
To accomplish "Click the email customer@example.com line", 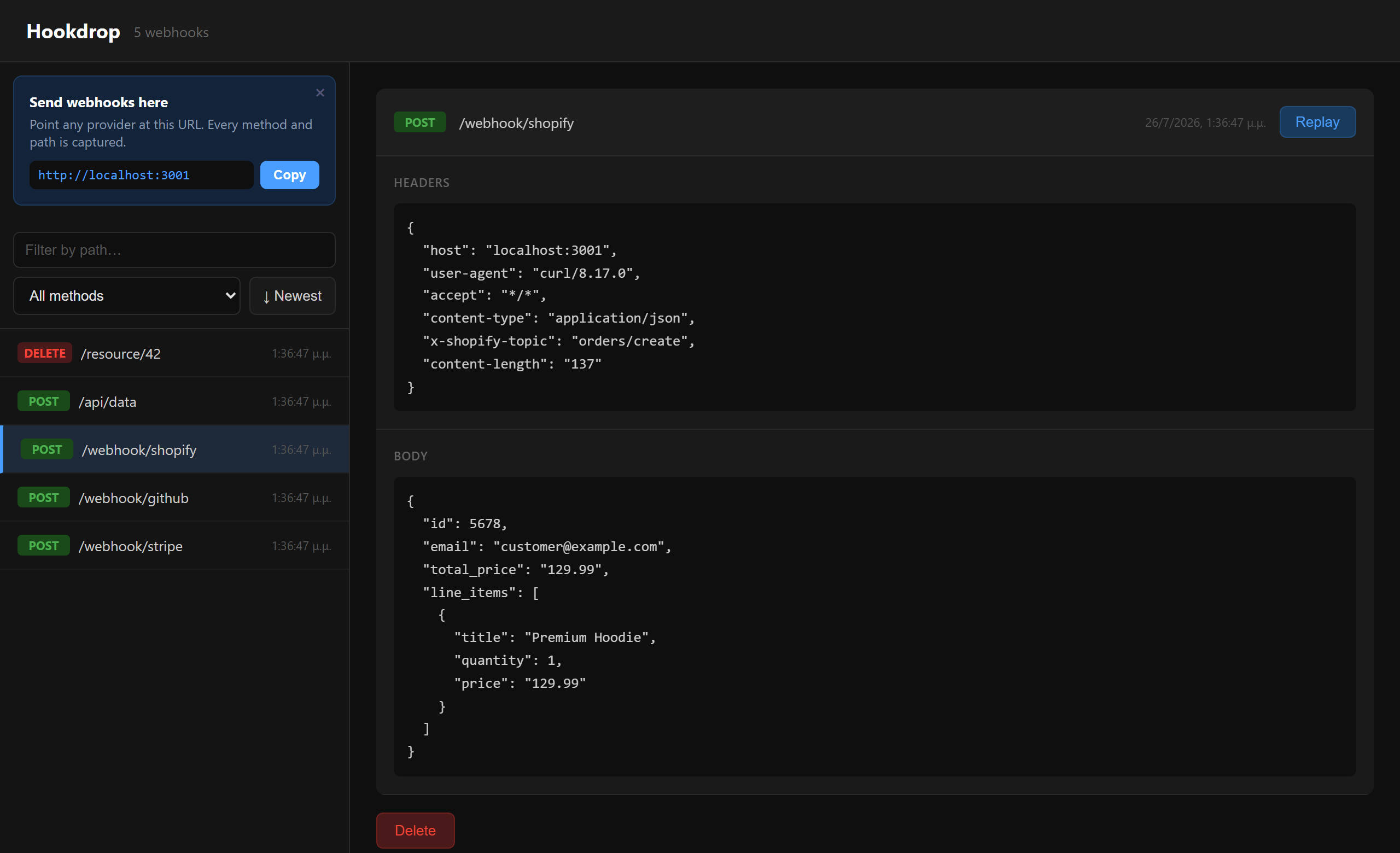I will [546, 547].
